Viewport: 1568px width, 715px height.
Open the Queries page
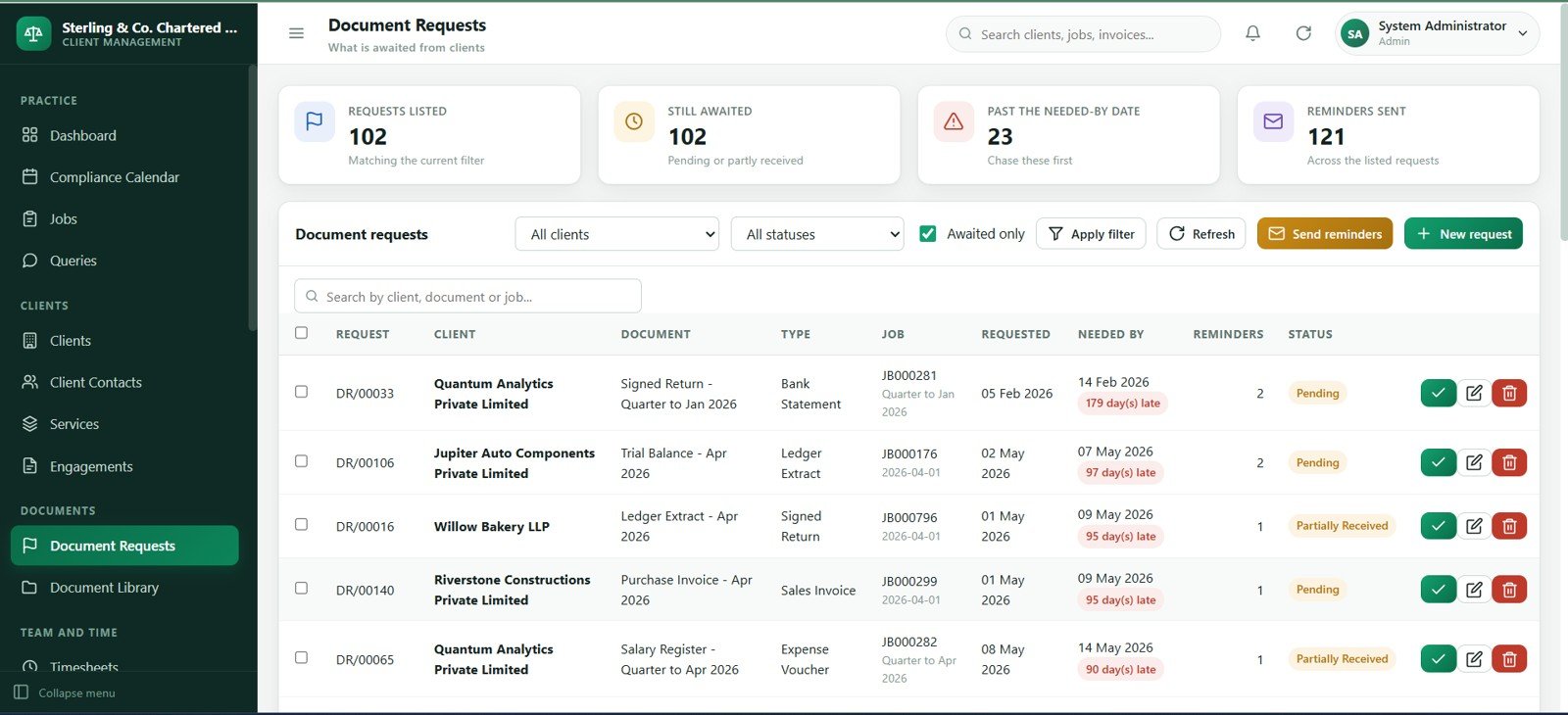(x=124, y=261)
